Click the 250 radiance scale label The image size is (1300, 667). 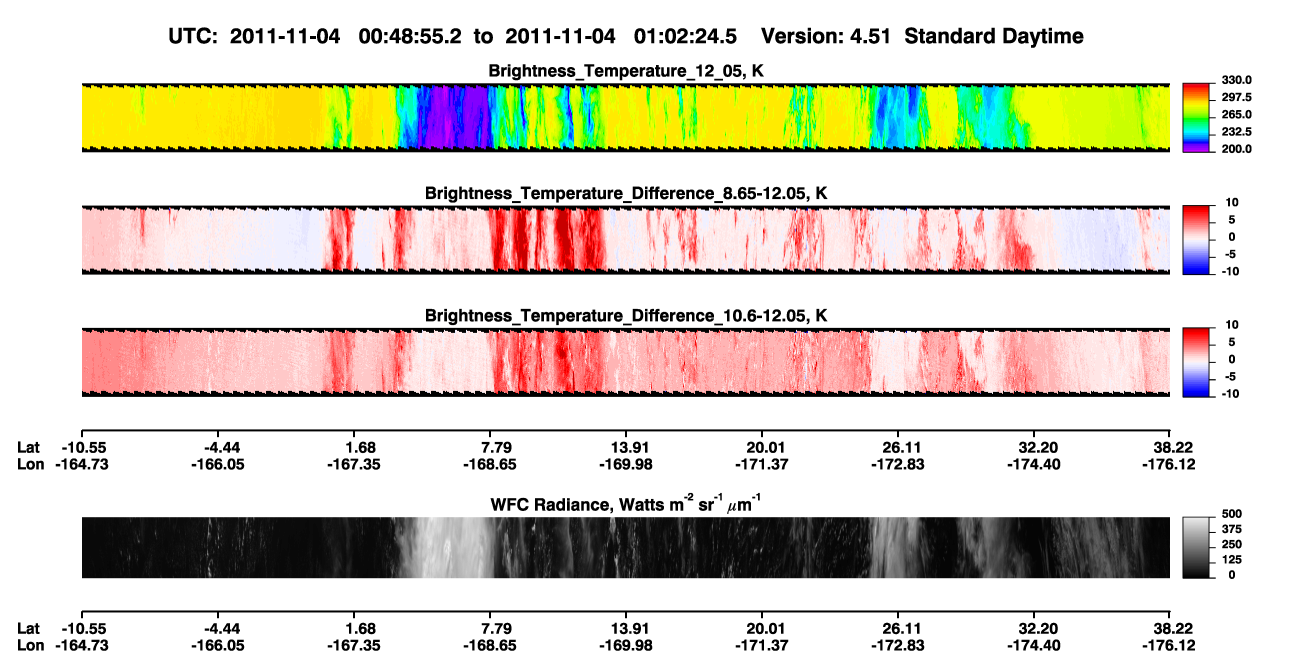pyautogui.click(x=1231, y=546)
